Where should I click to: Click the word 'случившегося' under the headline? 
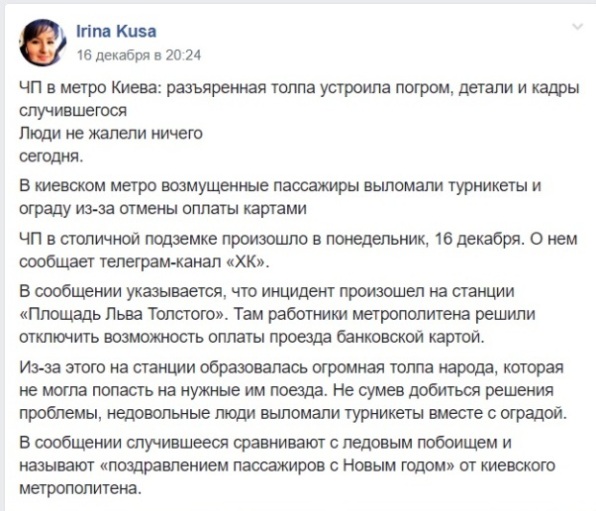tap(73, 111)
